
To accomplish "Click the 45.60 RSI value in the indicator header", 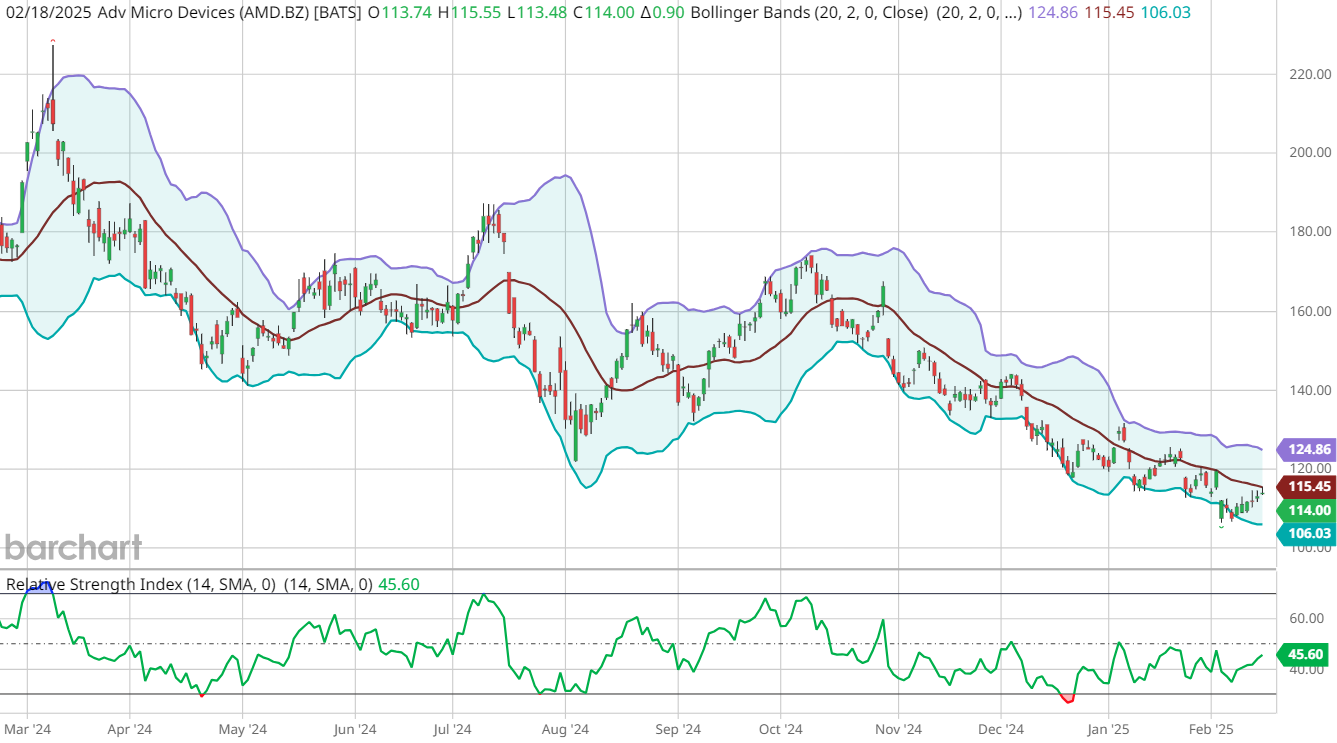I will pyautogui.click(x=400, y=584).
